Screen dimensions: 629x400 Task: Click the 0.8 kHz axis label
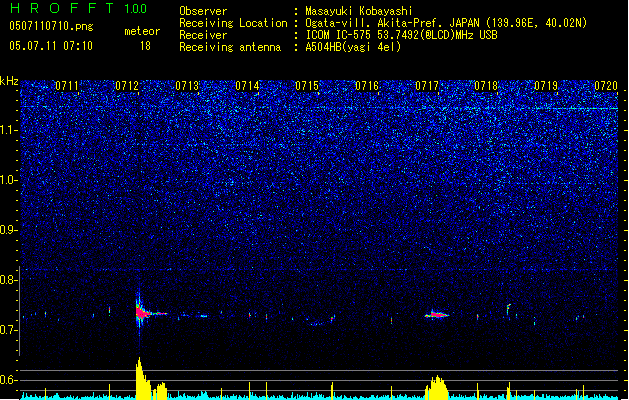point(9,280)
